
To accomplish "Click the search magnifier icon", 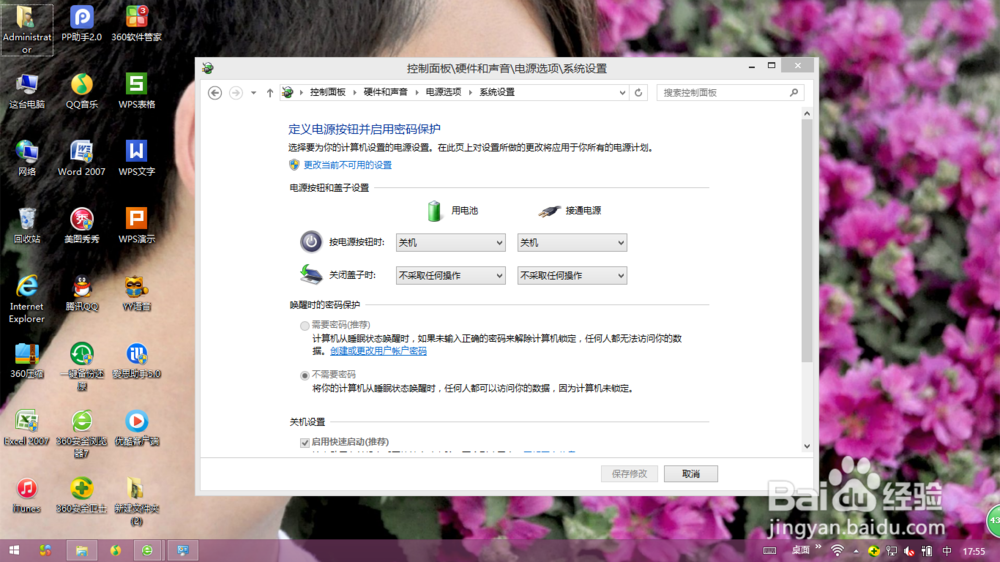I will click(x=794, y=92).
